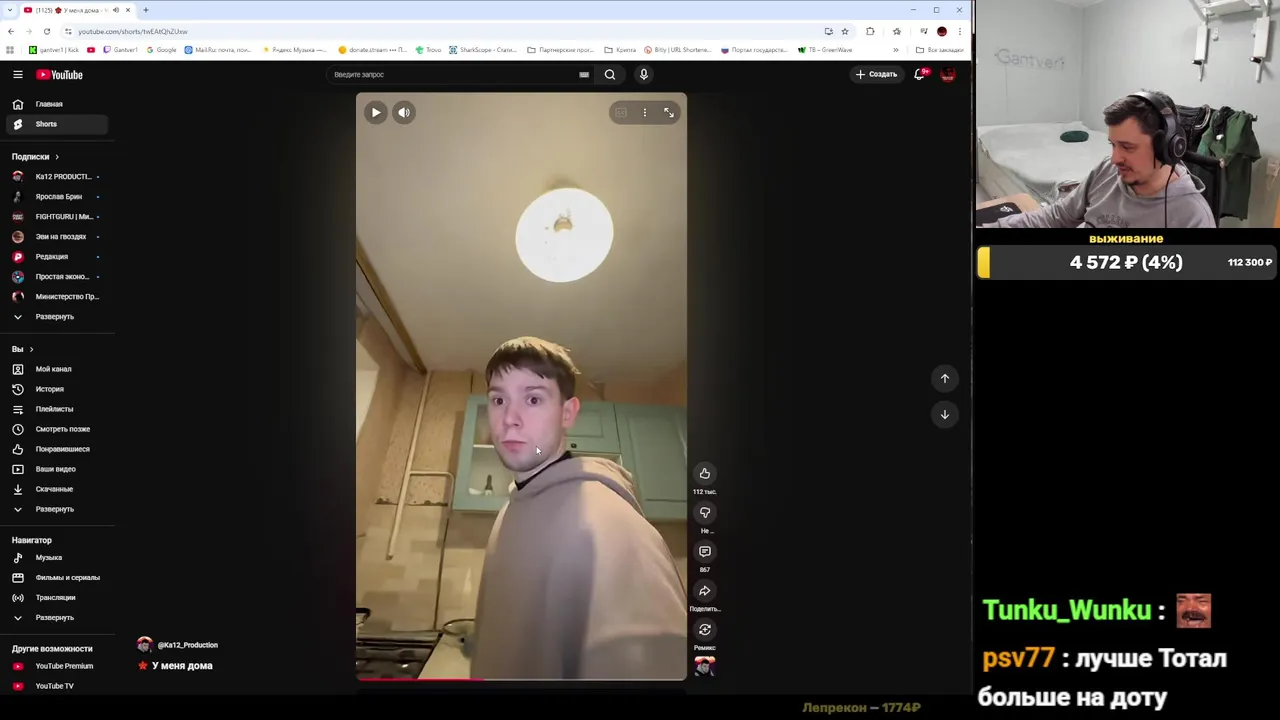This screenshot has height=720, width=1280.
Task: Open the on-screen keyboard icon in search box
Action: click(584, 74)
